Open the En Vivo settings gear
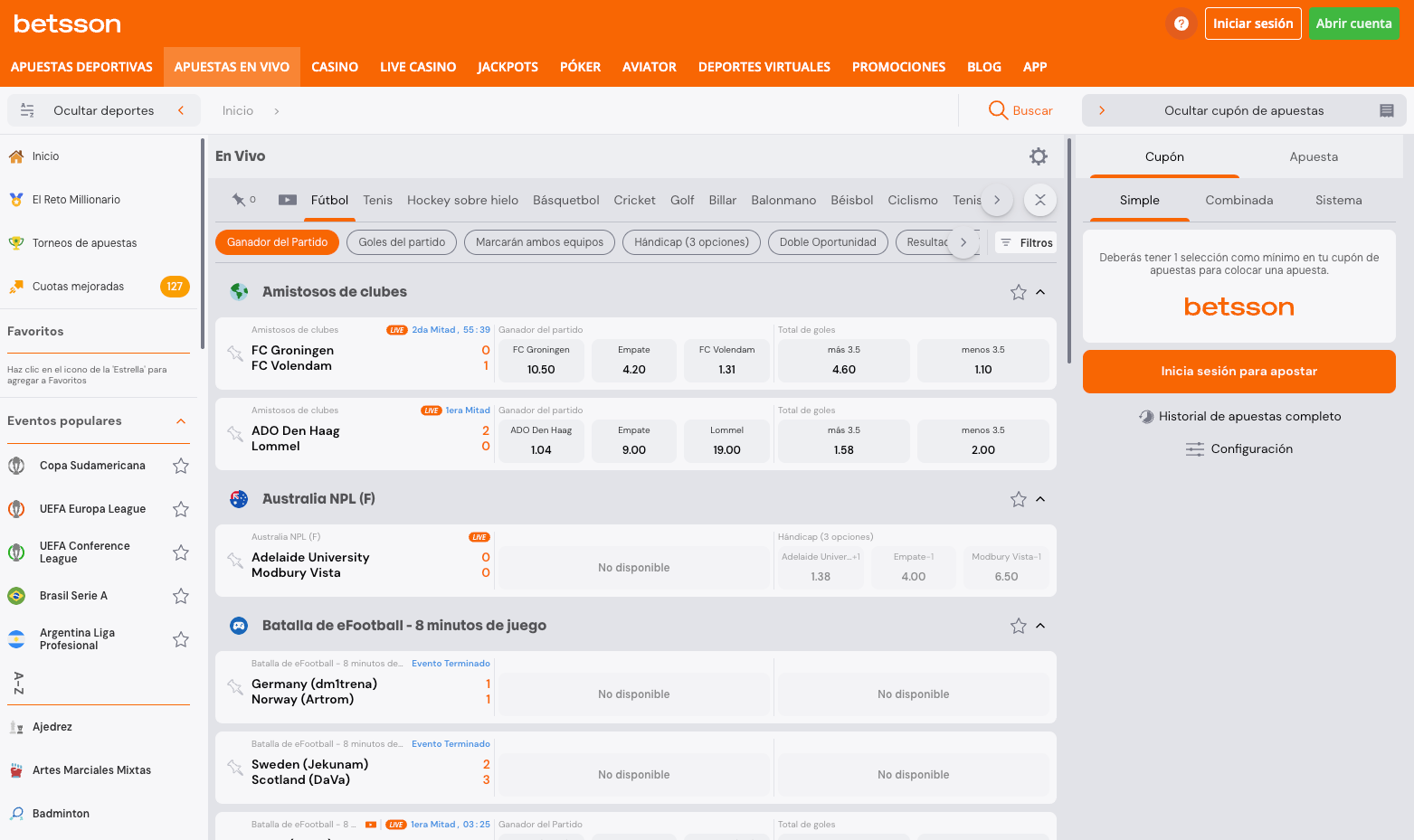 point(1039,156)
